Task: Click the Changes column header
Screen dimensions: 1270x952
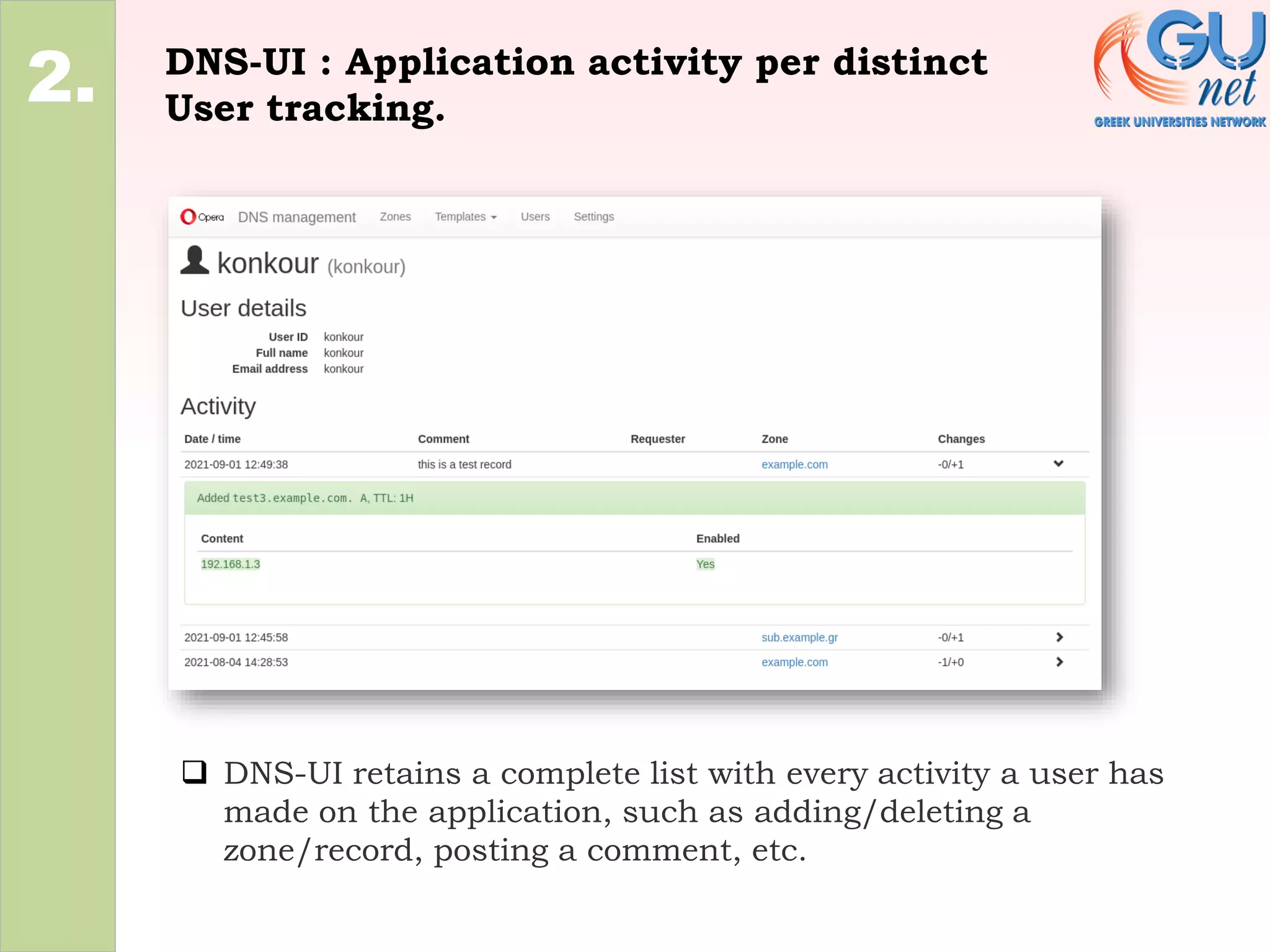Action: pos(961,439)
